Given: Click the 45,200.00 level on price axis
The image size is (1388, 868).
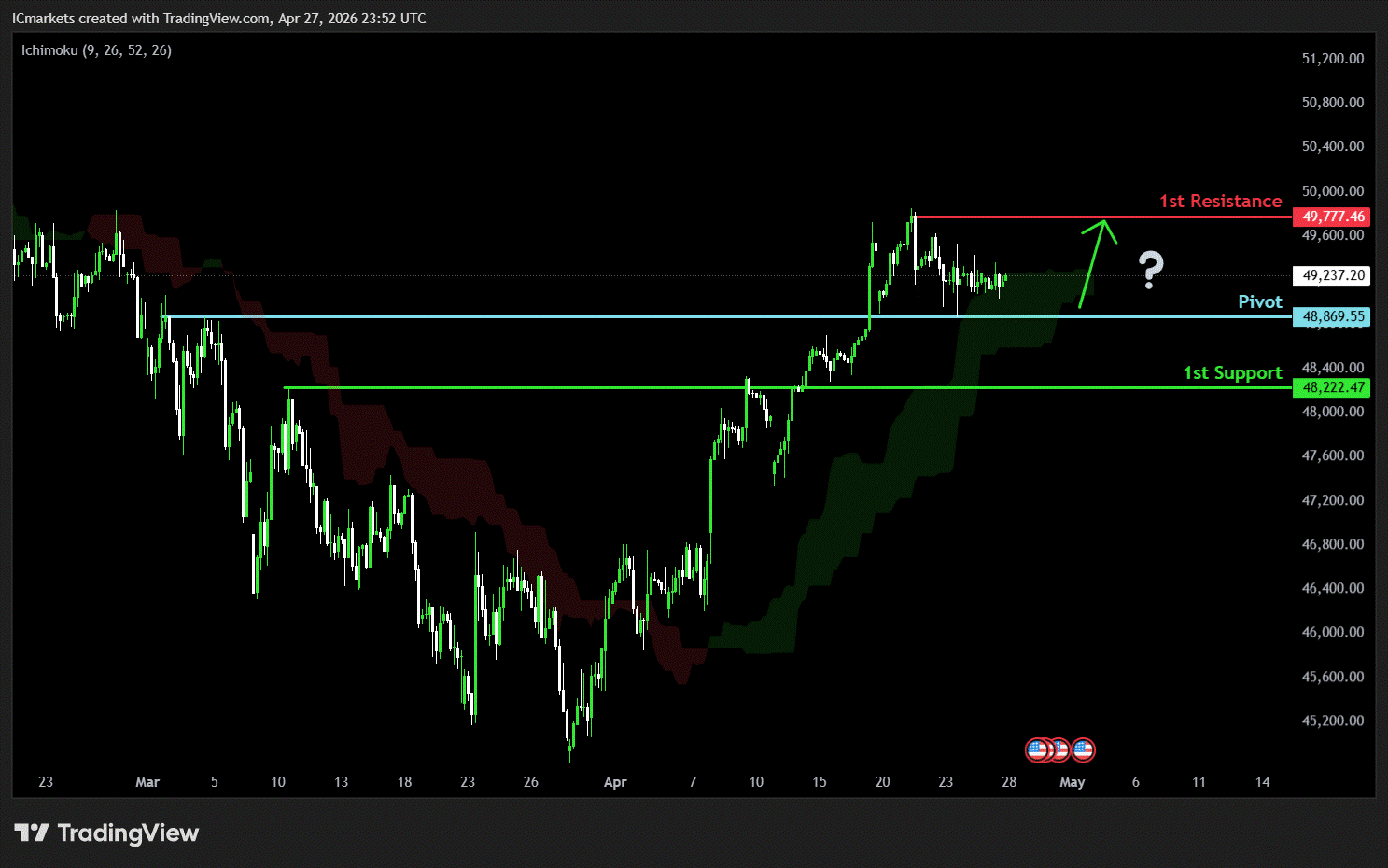Looking at the screenshot, I should click(x=1332, y=721).
